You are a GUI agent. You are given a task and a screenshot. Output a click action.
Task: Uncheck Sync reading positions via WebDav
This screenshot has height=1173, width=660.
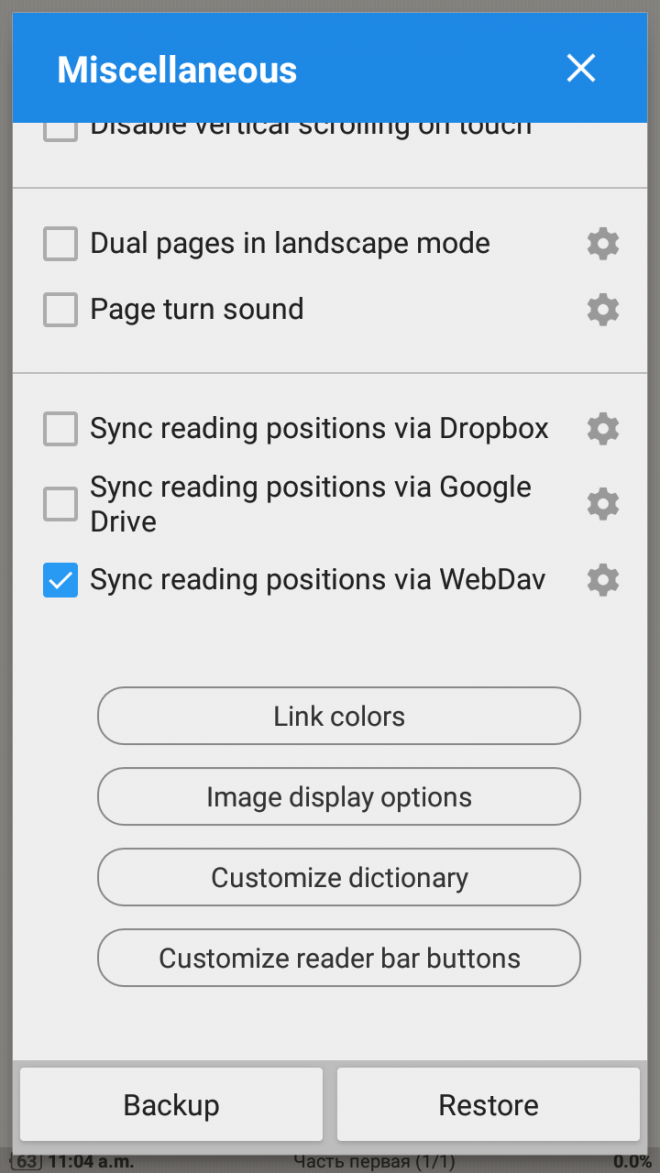(x=60, y=580)
